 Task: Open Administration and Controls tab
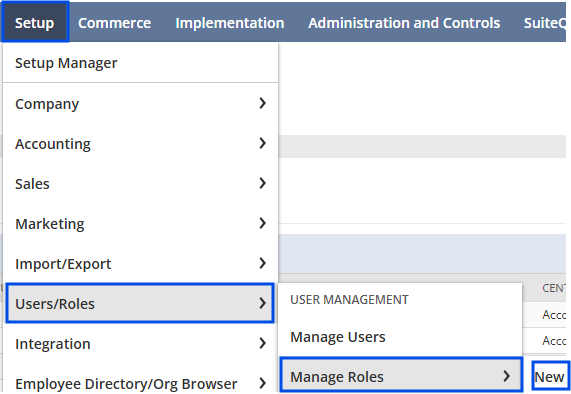(x=404, y=23)
